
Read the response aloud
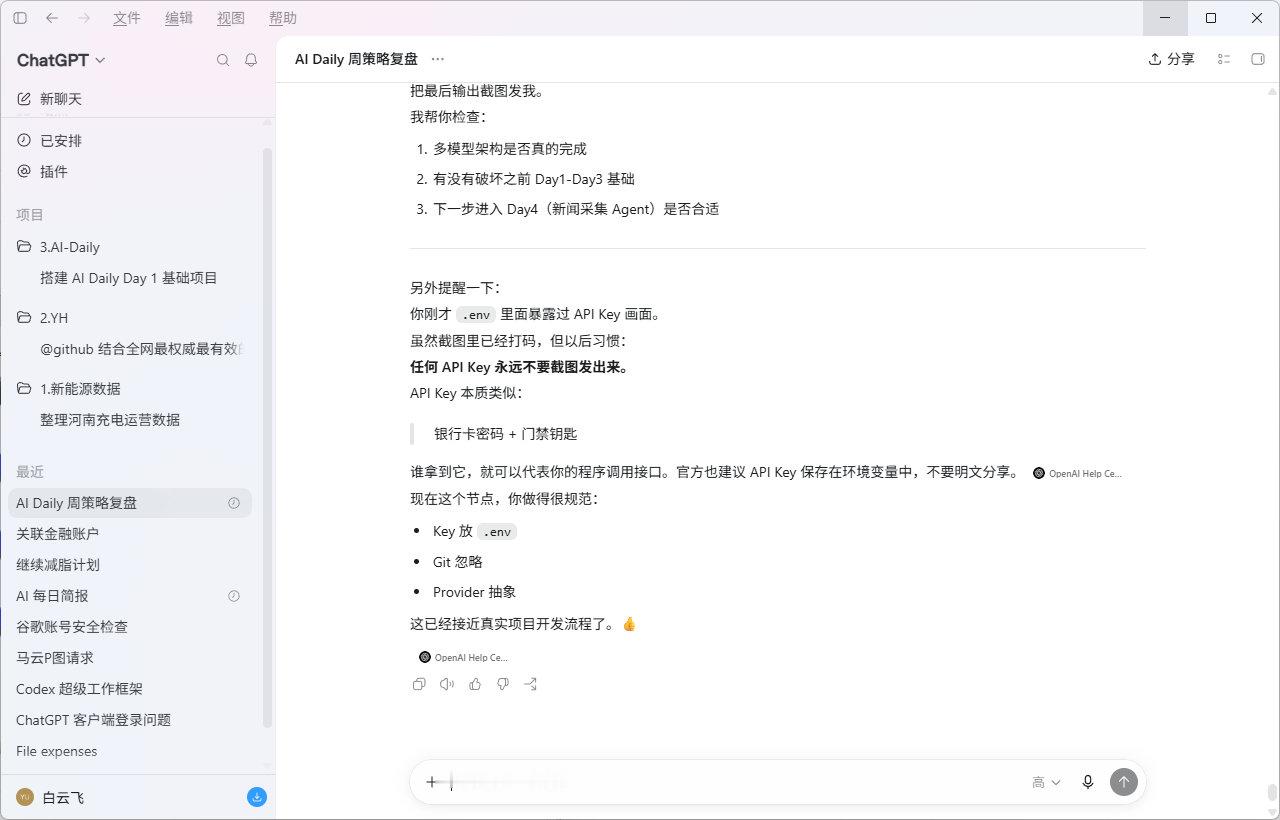click(447, 684)
